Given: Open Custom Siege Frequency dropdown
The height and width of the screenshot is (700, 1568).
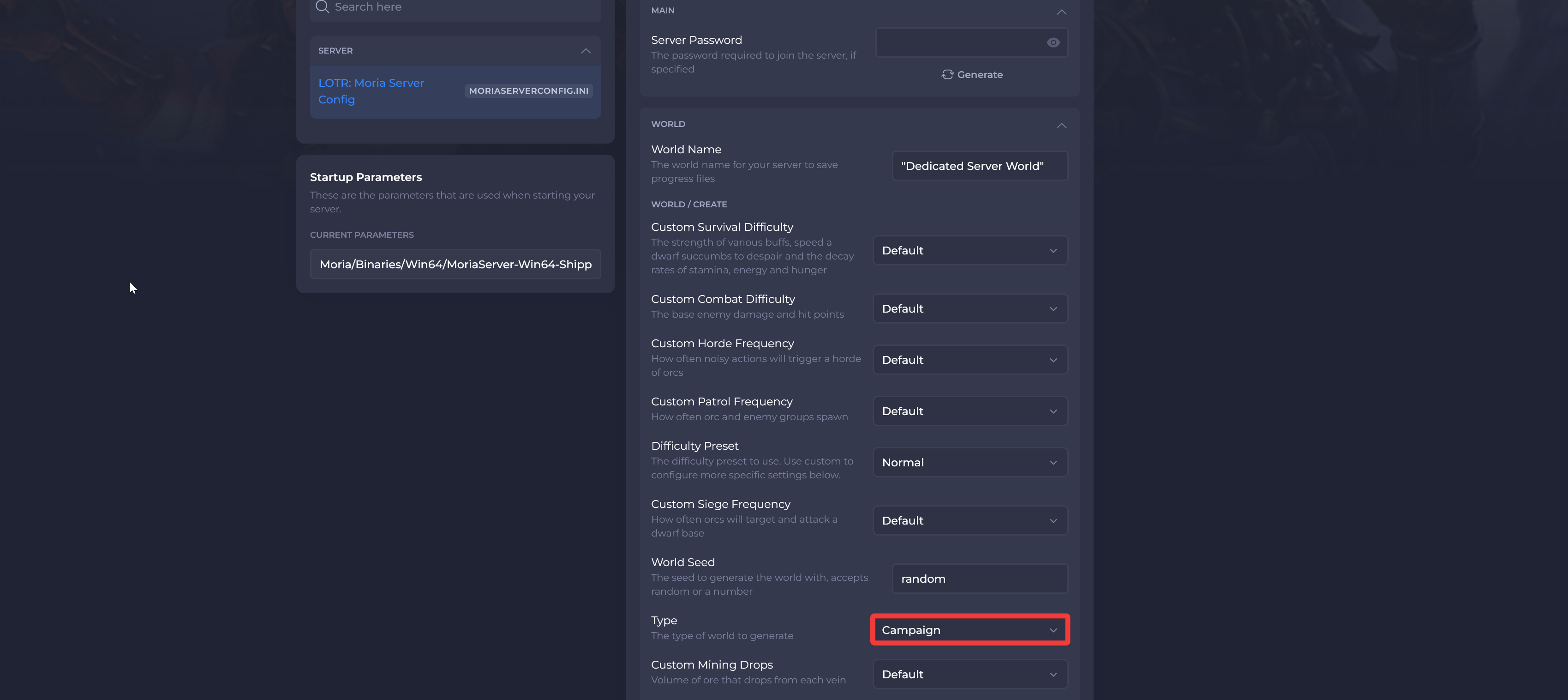Looking at the screenshot, I should coord(970,521).
